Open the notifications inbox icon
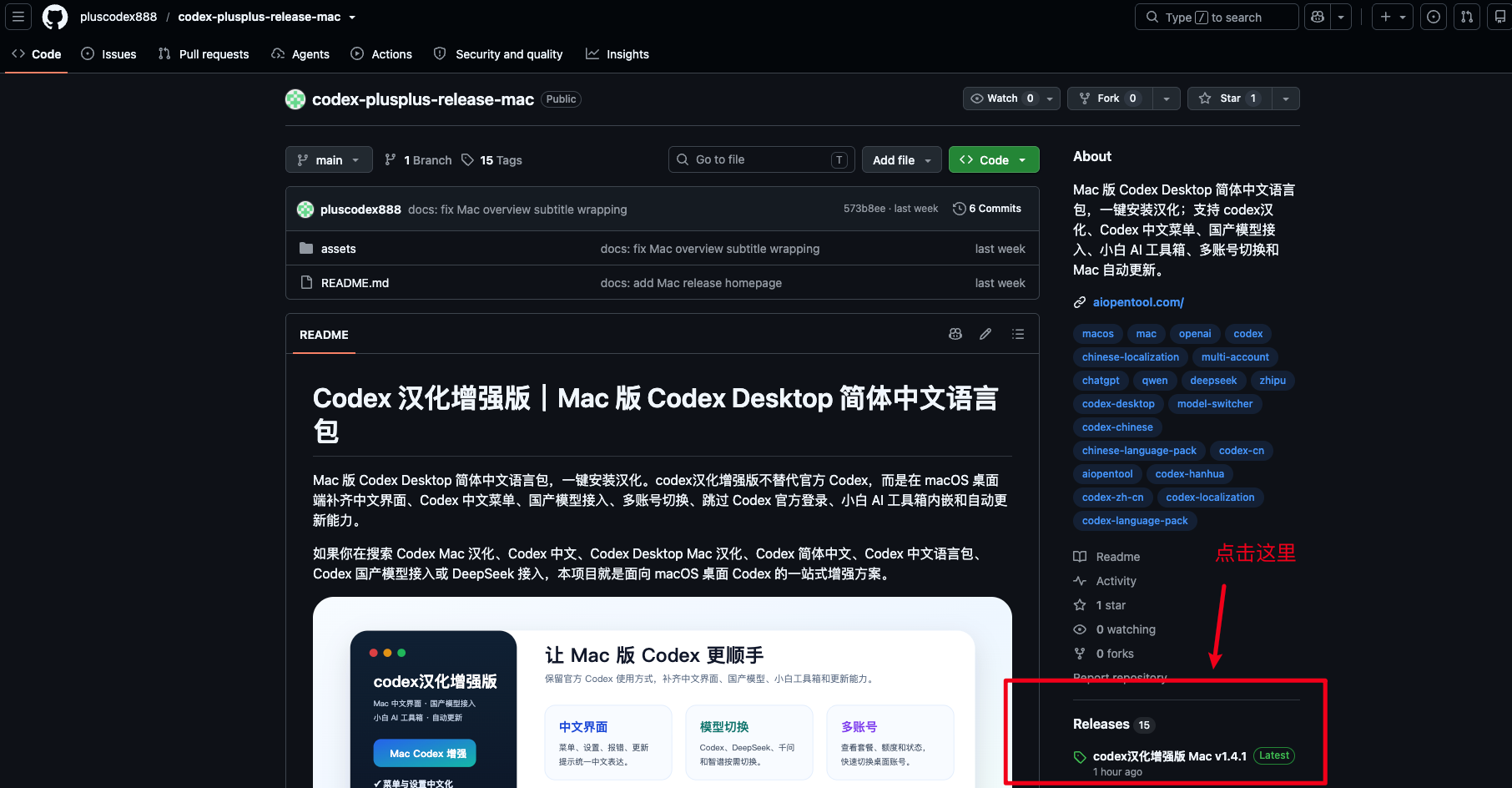This screenshot has width=1512, height=788. pos(1499,17)
